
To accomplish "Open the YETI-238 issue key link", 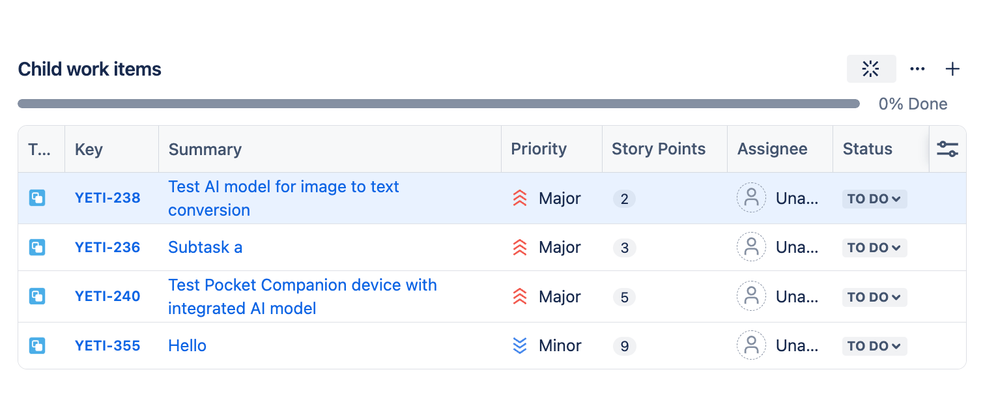I will coord(108,198).
